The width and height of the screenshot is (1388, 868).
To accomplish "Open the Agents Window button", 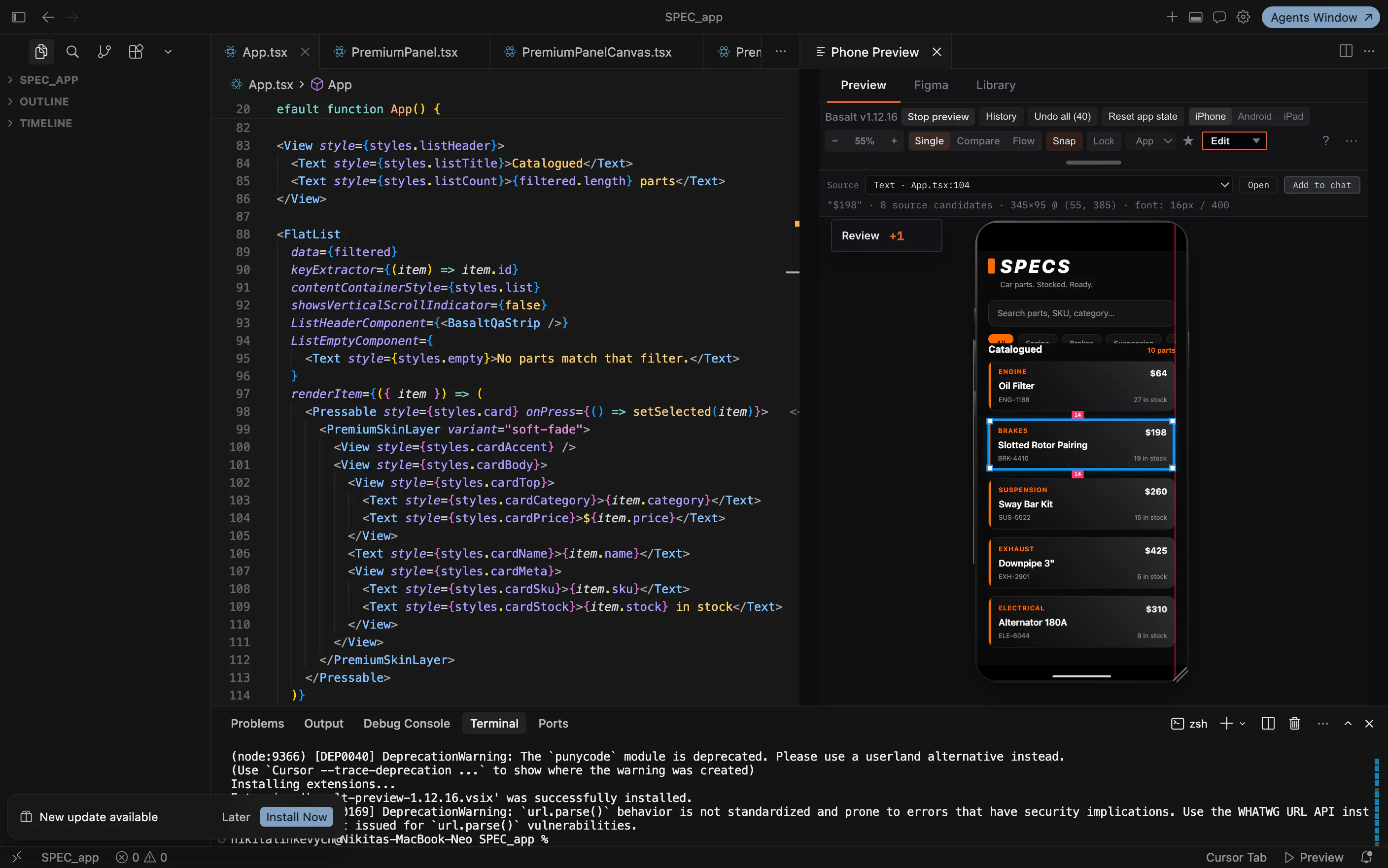I will coord(1320,17).
